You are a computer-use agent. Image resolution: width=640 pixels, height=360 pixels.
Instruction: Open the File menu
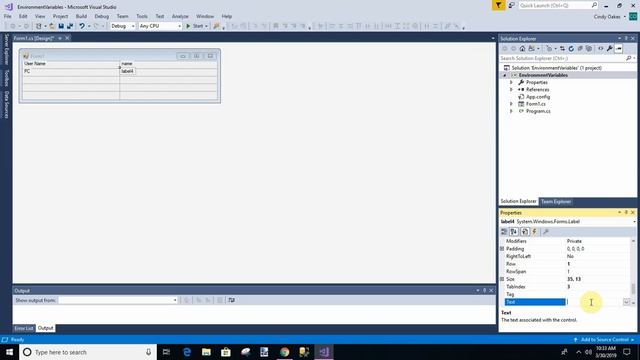click(8, 16)
